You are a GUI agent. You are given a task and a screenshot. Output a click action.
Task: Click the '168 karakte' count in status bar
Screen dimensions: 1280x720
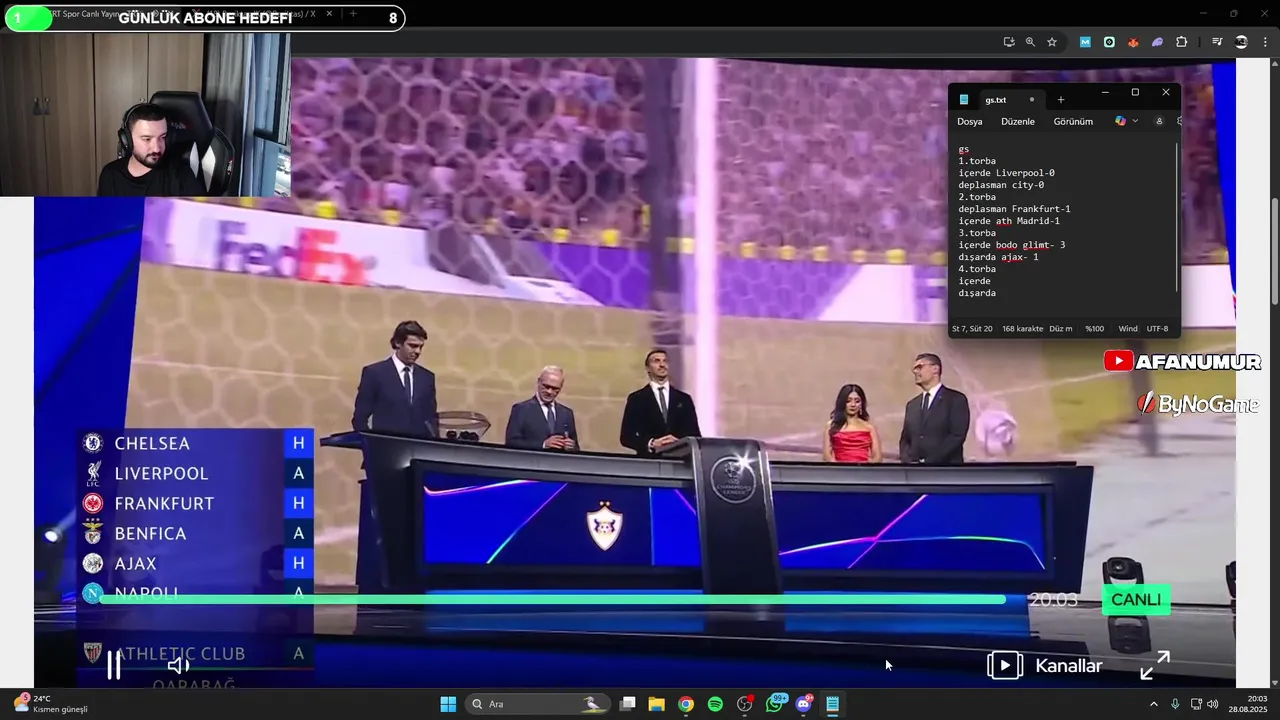tap(1022, 329)
